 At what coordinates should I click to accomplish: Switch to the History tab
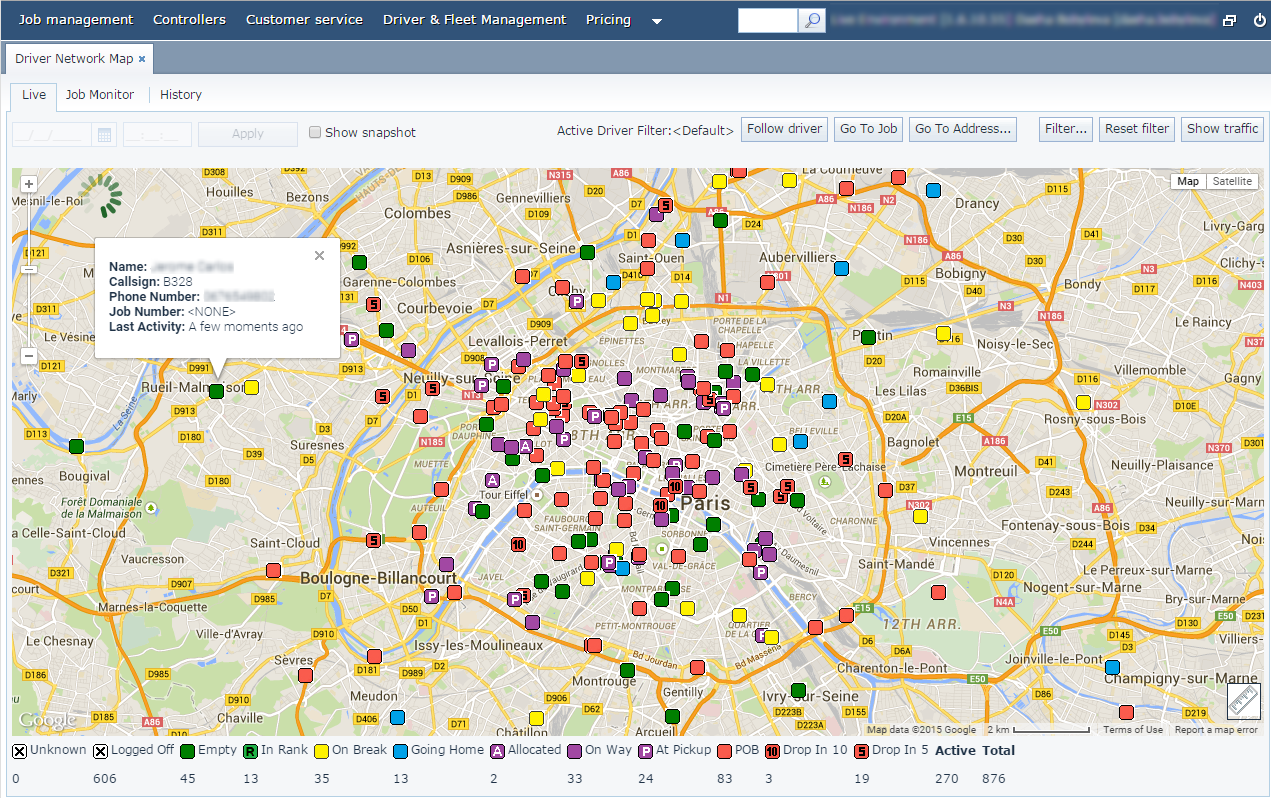tap(181, 95)
